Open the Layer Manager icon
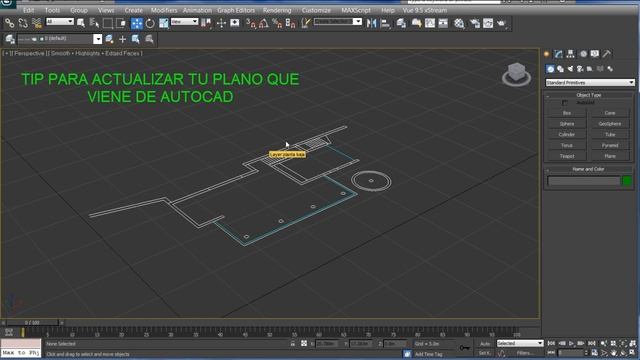 tap(10, 39)
